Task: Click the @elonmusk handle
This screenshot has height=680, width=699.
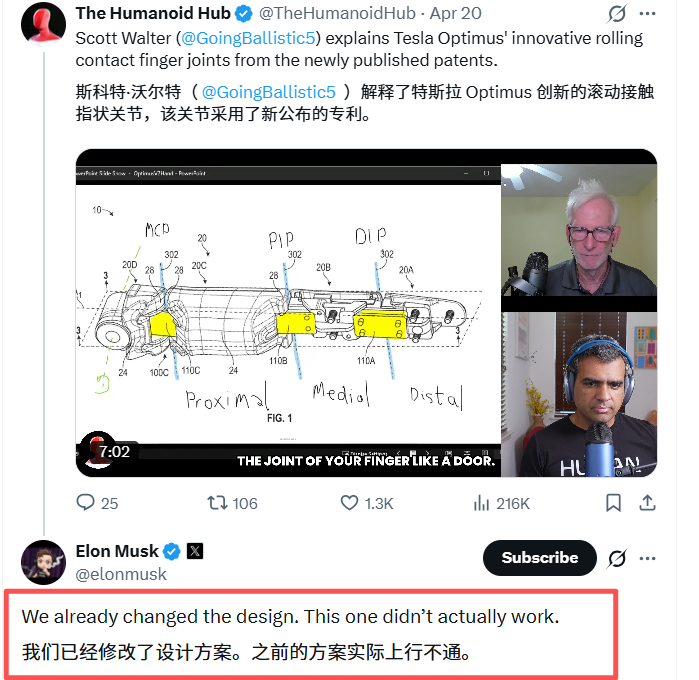Action: coord(121,574)
